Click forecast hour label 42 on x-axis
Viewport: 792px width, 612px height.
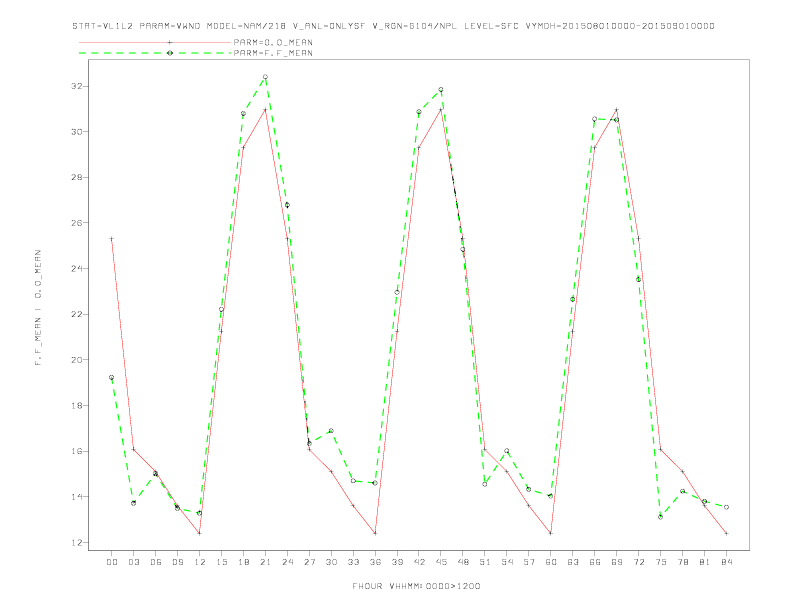419,562
